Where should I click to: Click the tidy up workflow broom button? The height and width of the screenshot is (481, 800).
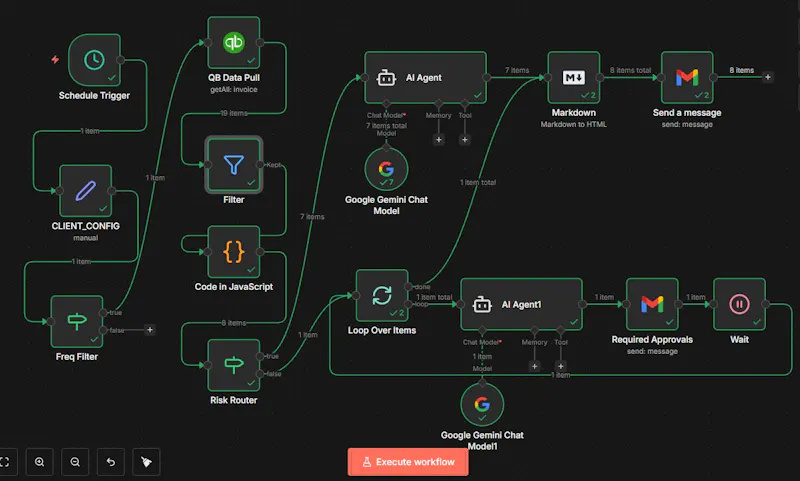[x=146, y=462]
